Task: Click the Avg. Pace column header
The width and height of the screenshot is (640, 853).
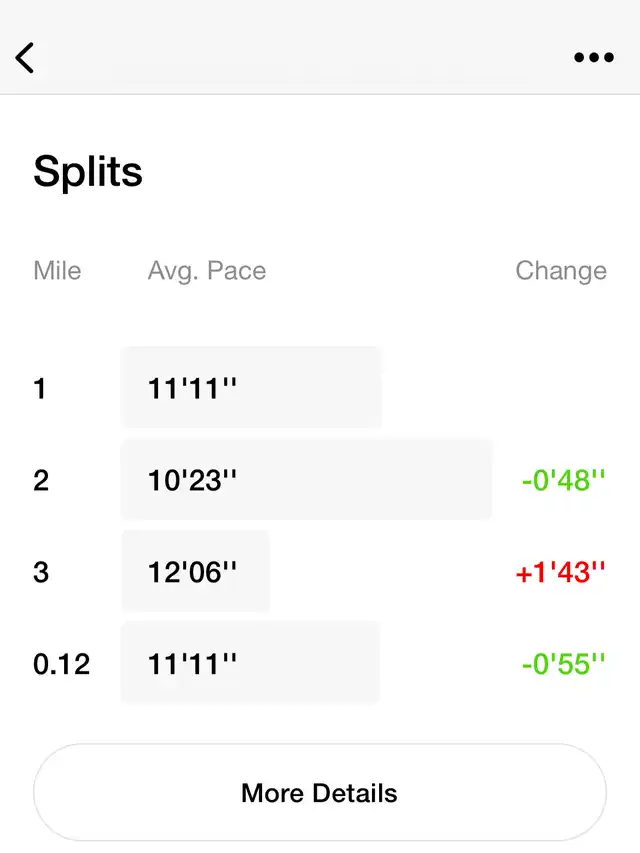Action: (x=207, y=271)
